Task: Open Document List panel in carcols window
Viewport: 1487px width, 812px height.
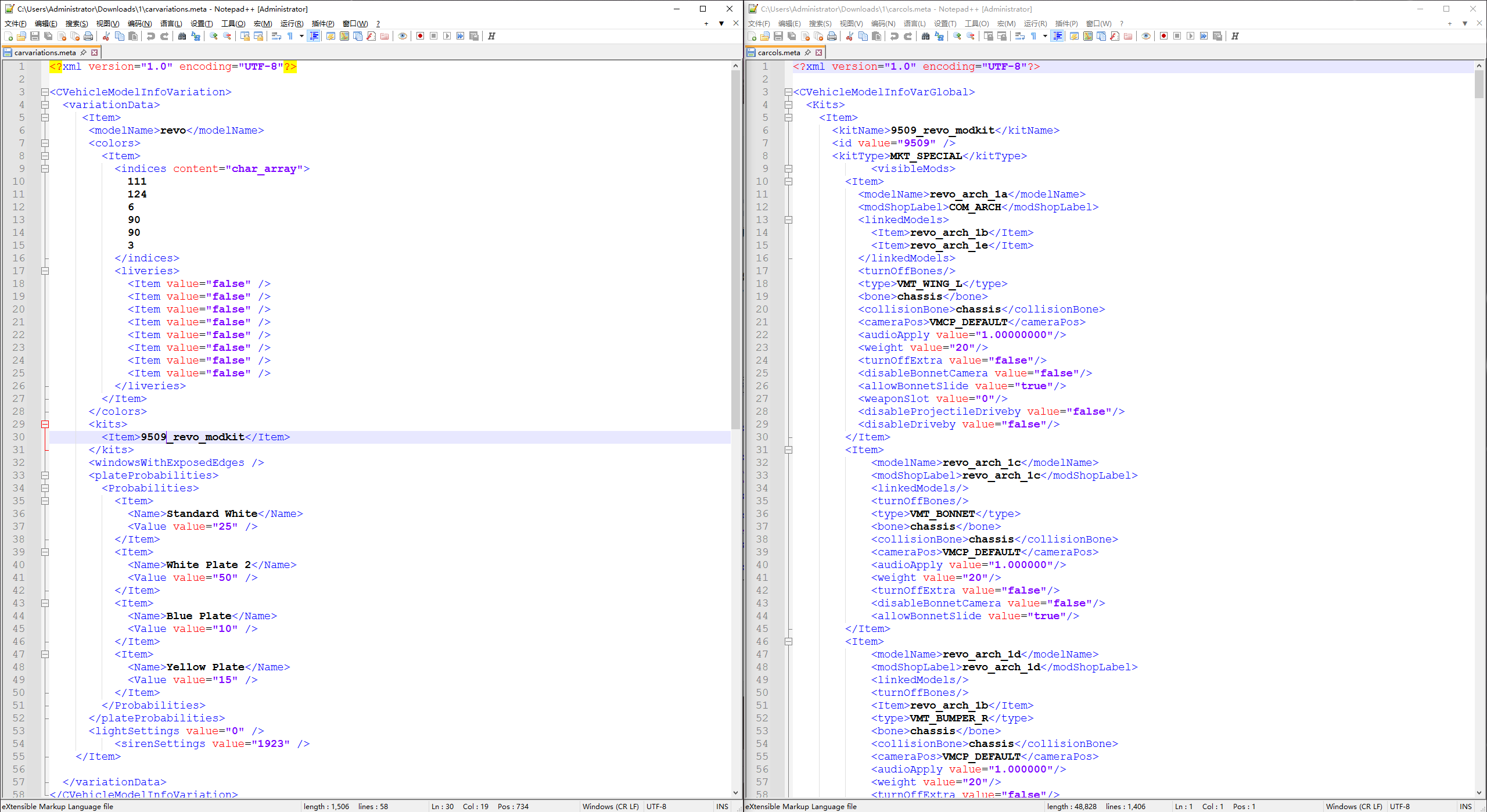Action: (1101, 36)
